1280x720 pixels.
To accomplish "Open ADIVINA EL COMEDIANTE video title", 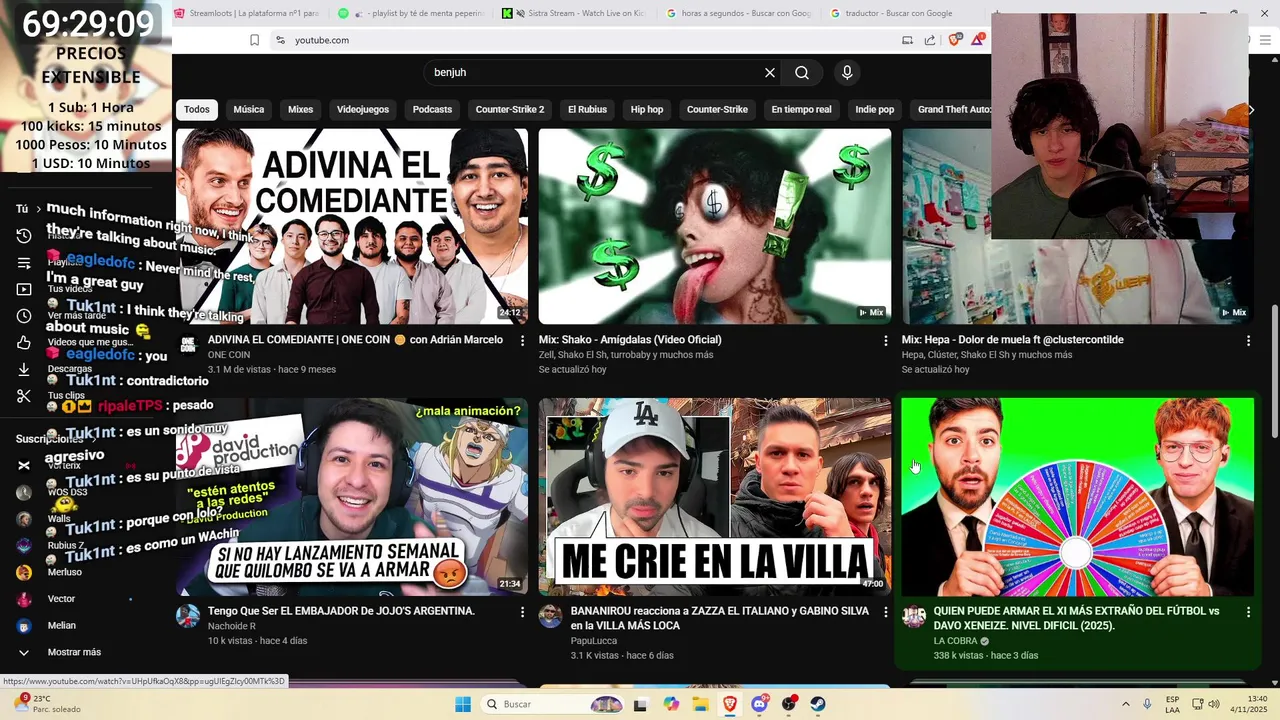I will (x=355, y=340).
